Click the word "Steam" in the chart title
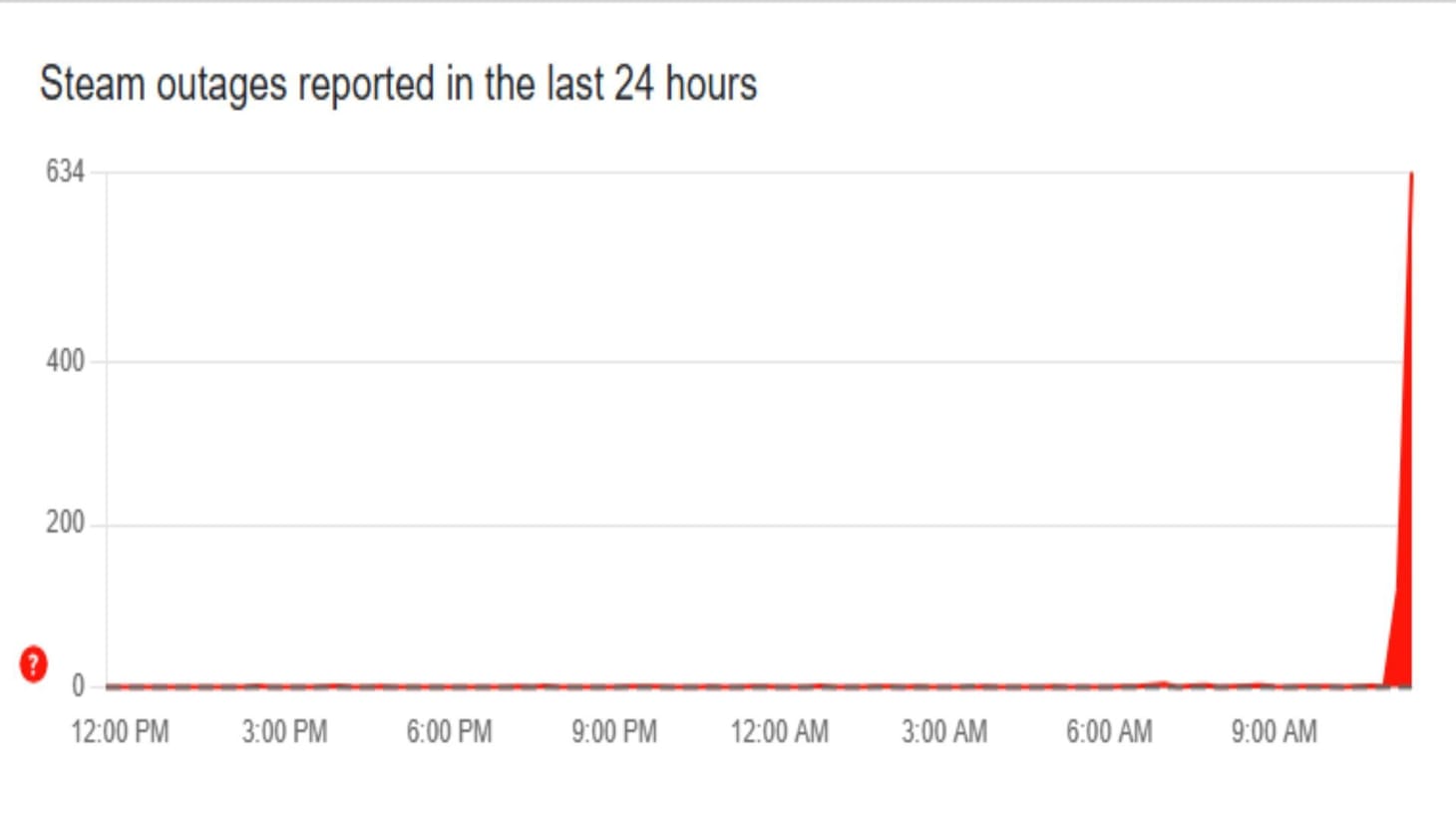Image resolution: width=1456 pixels, height=819 pixels. [x=93, y=84]
